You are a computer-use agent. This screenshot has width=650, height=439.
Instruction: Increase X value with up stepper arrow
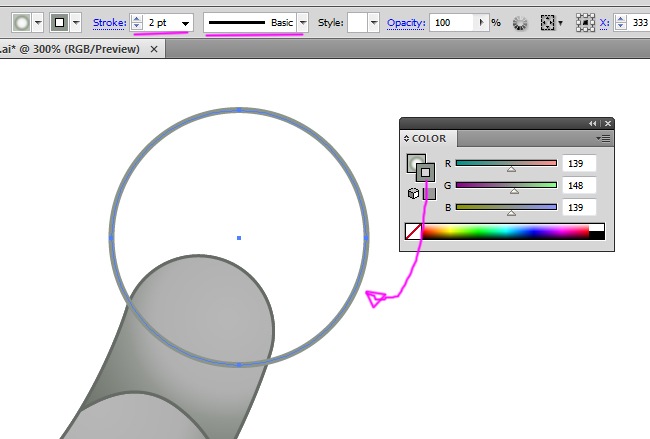[x=621, y=19]
